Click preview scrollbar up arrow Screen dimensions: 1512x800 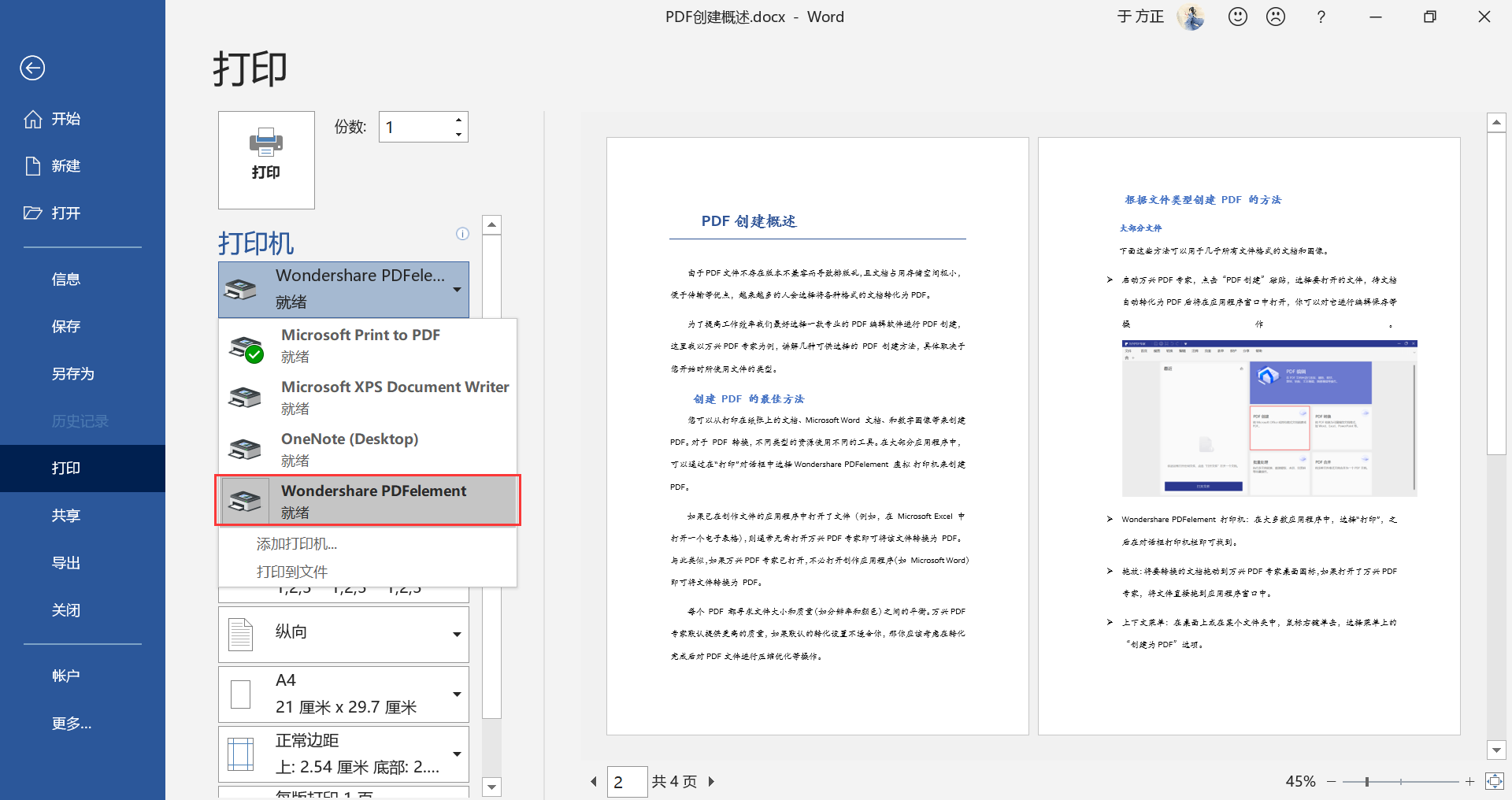(1496, 123)
